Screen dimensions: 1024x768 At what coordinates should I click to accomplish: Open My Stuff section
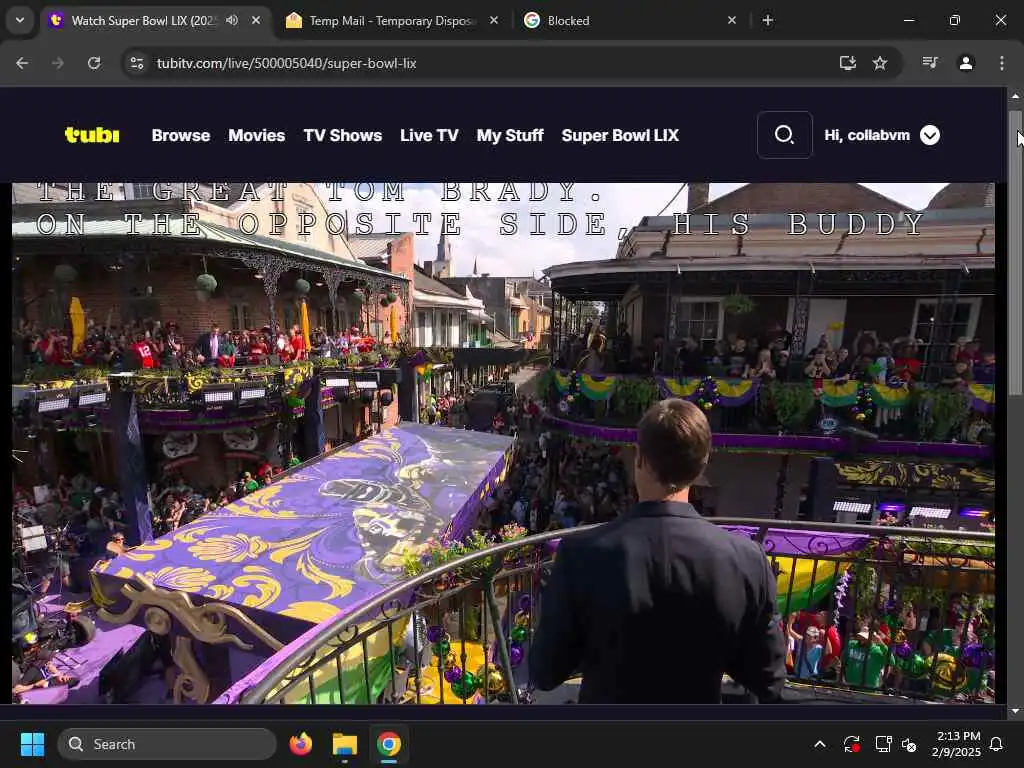510,135
